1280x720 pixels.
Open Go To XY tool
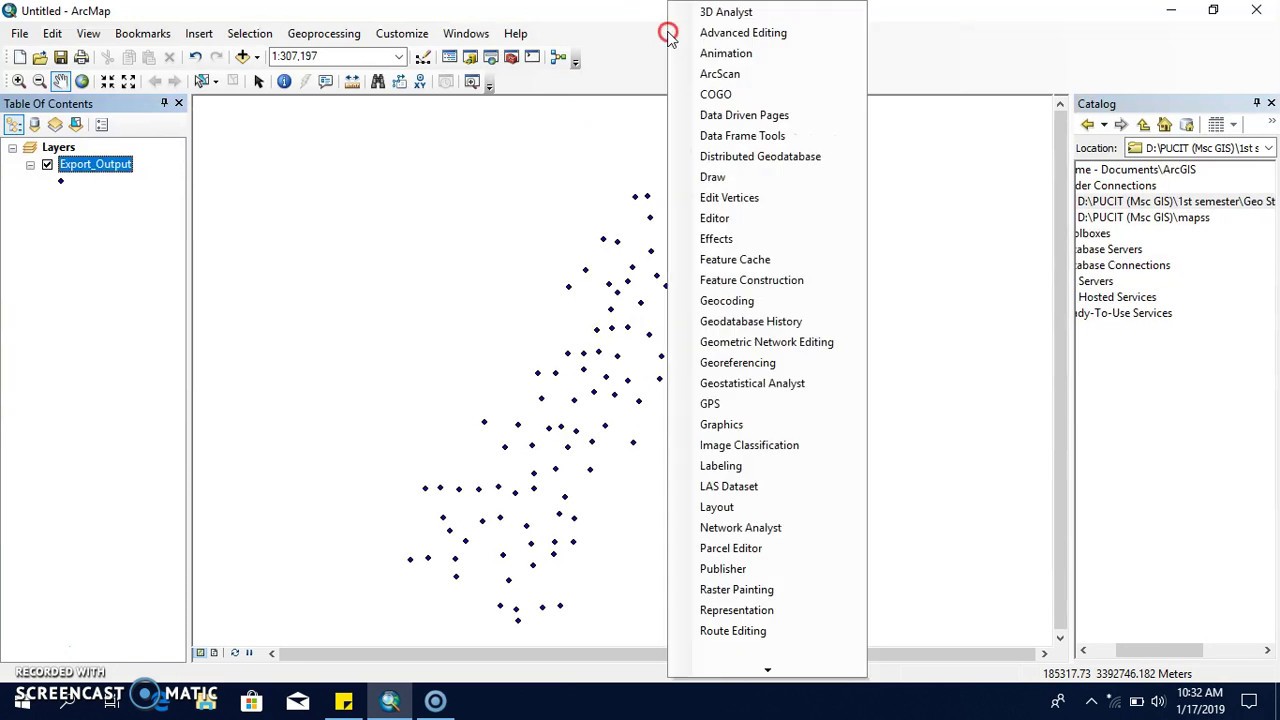[421, 81]
